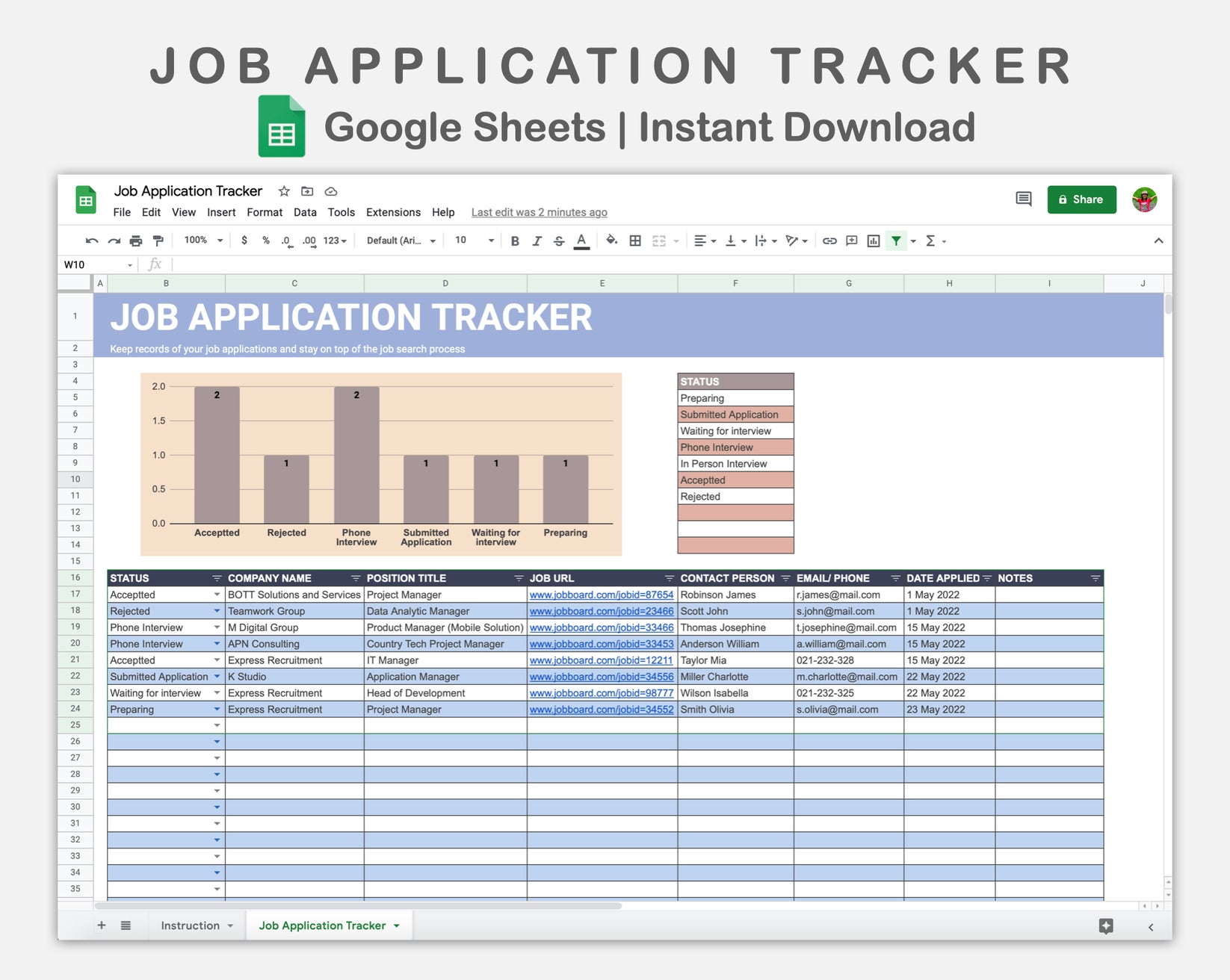The width and height of the screenshot is (1230, 980).
Task: Open the jobboard.com/jobid=87654 link
Action: tap(601, 595)
